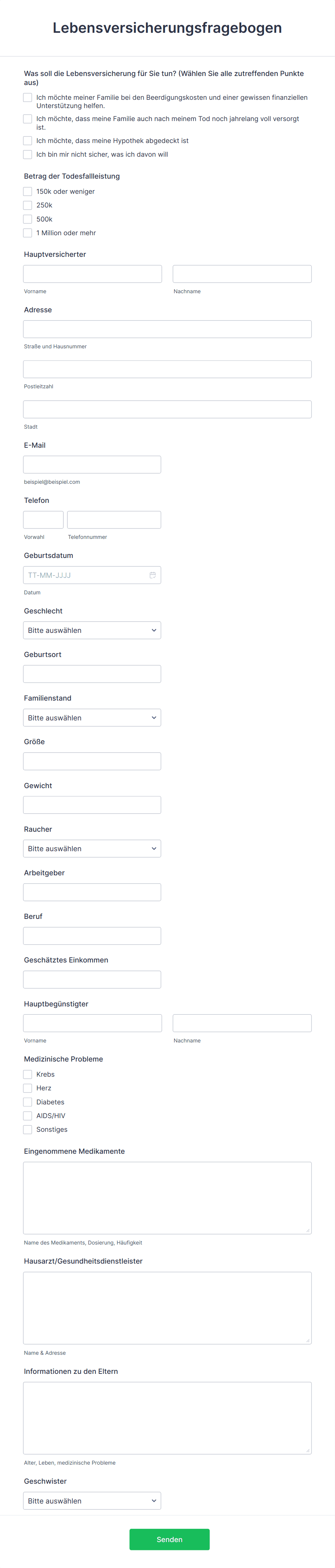Expand the Familienstand dropdown

pyautogui.click(x=92, y=718)
